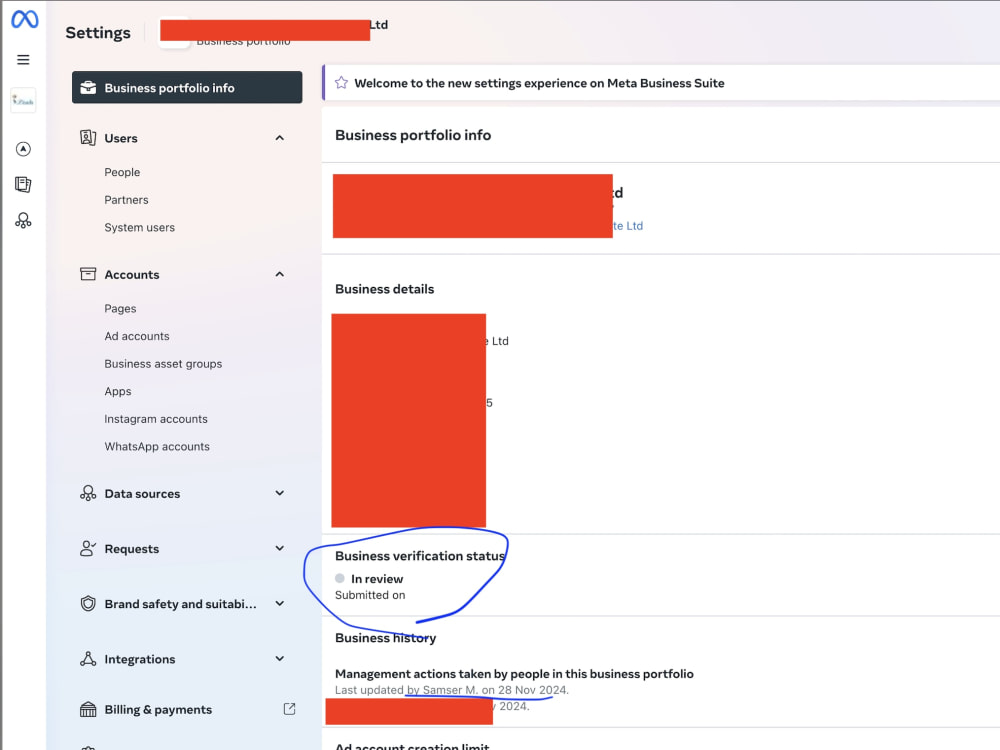Open Partners under Users
Screen dimensions: 1000x750
(126, 200)
